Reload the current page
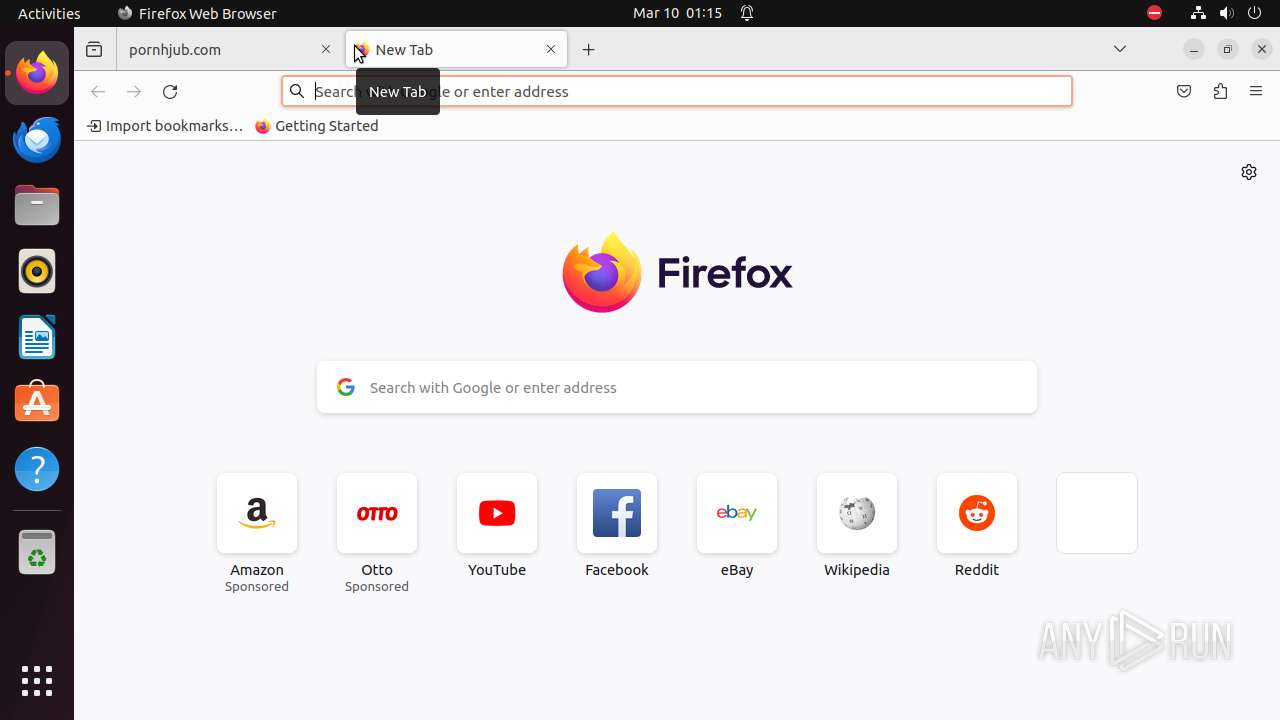Viewport: 1280px width, 720px height. (x=170, y=92)
